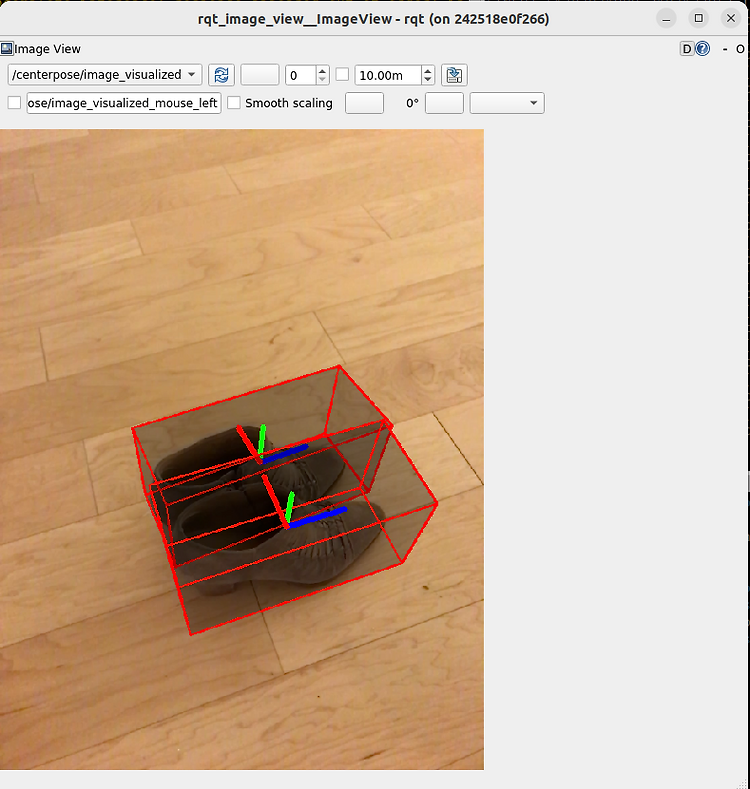Click the '0°' rotation angle label
750x789 pixels.
click(412, 103)
